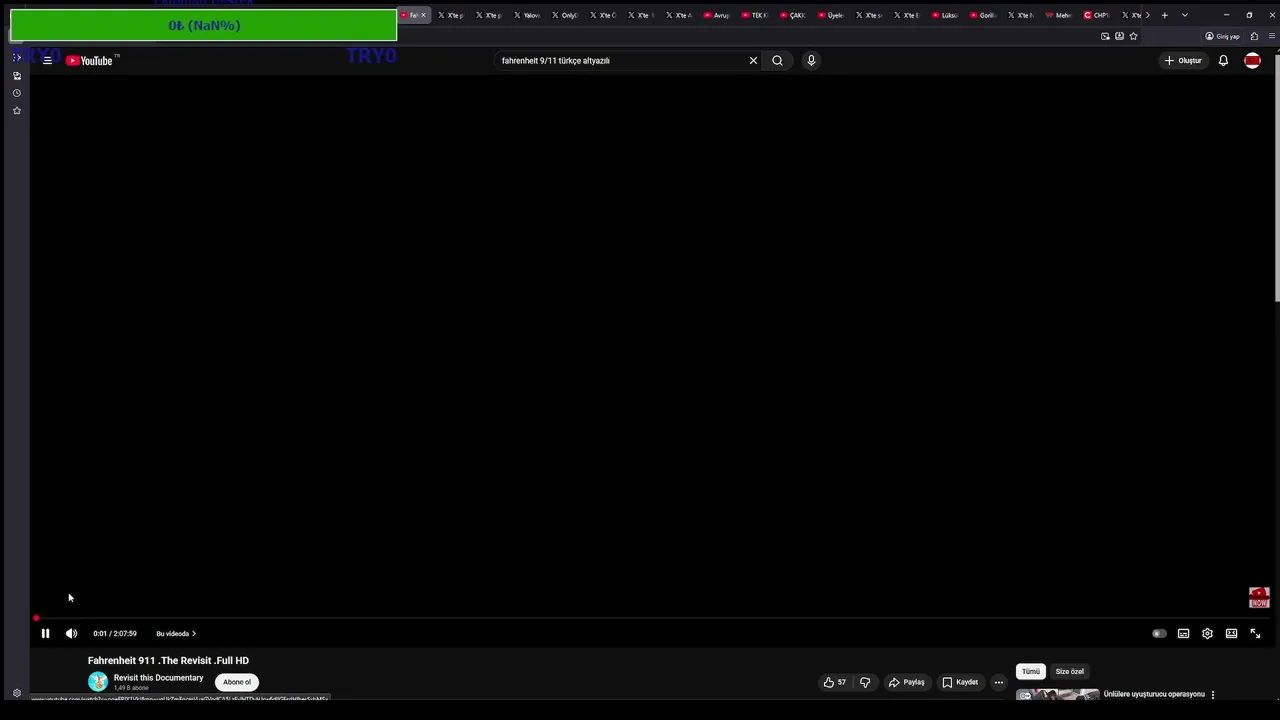Image resolution: width=1280 pixels, height=720 pixels.
Task: Select the 'Size özel' filter chip
Action: [x=1069, y=671]
